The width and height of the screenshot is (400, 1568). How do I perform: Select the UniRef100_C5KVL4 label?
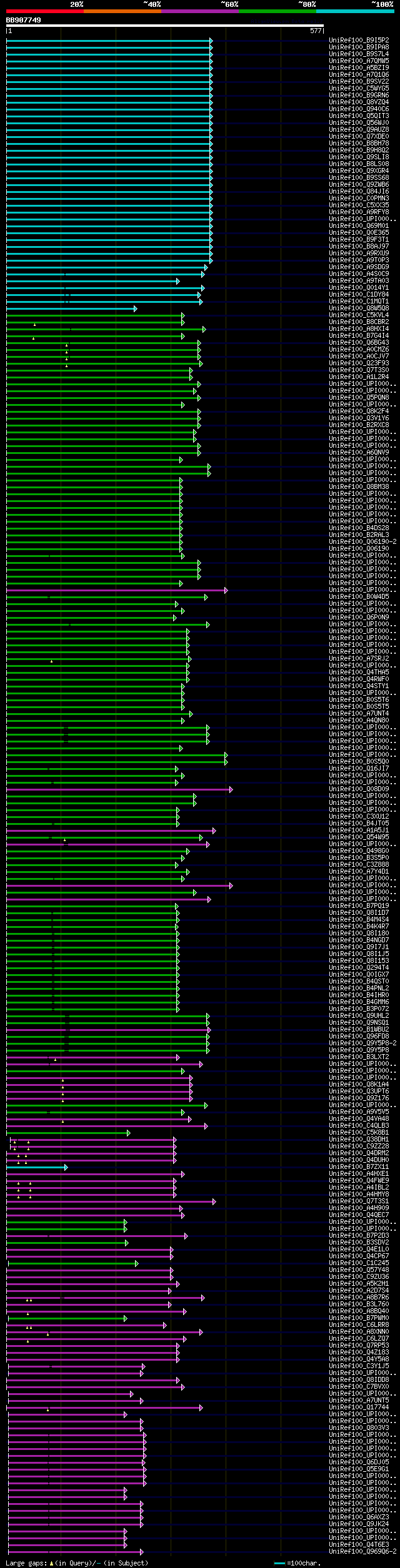coord(359,315)
